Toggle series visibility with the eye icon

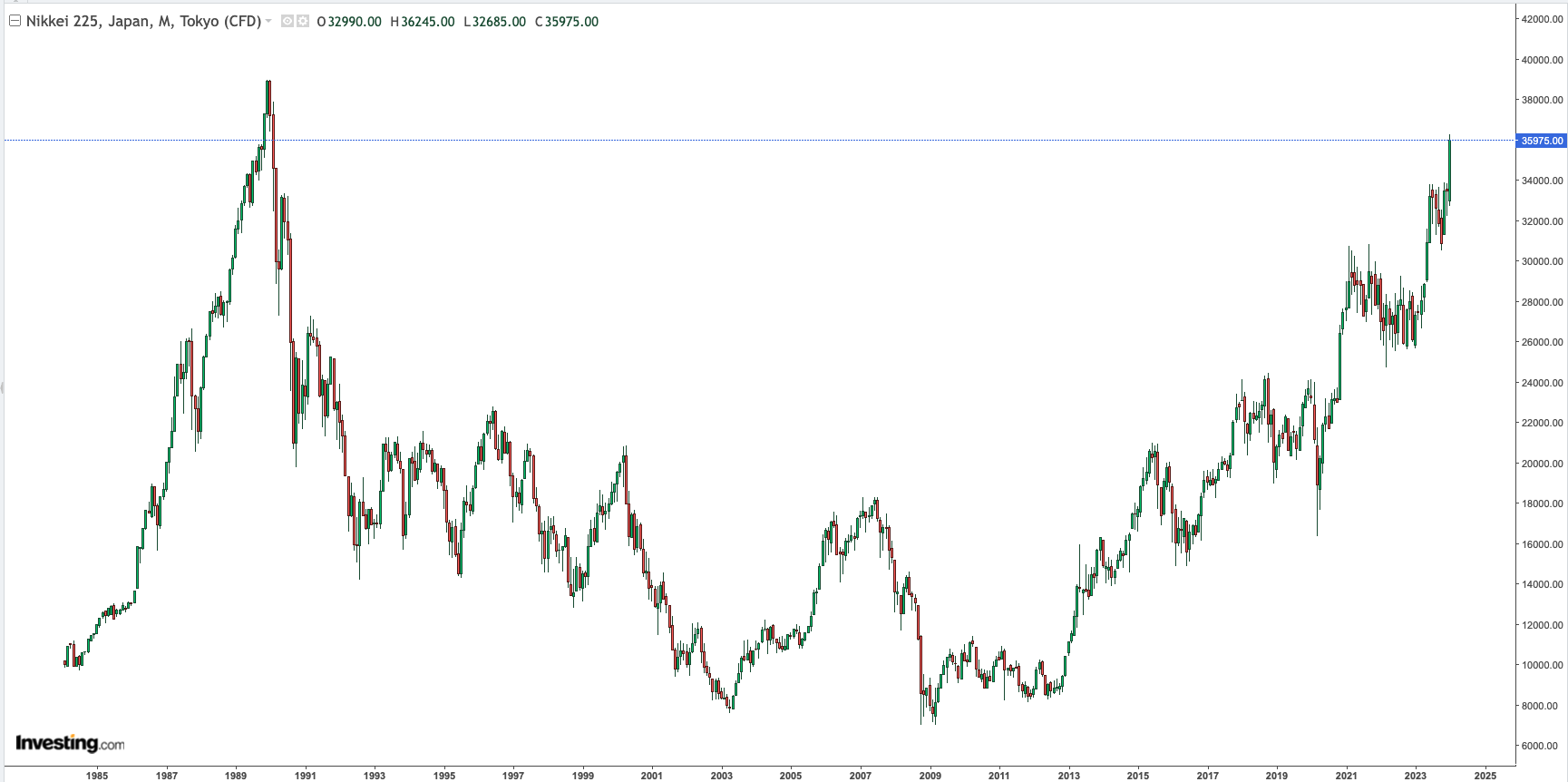click(287, 21)
